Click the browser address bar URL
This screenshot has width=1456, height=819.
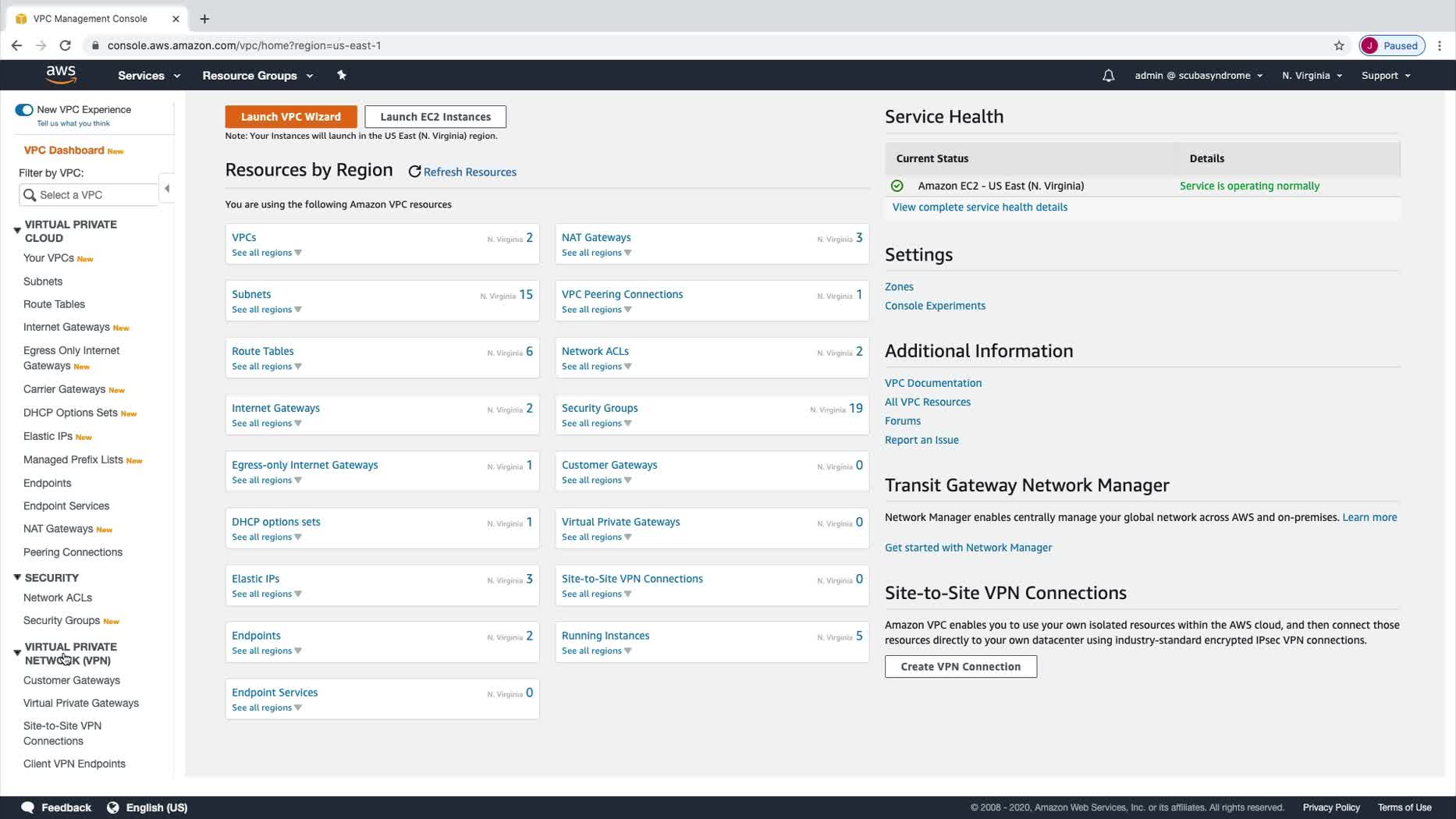click(x=244, y=45)
